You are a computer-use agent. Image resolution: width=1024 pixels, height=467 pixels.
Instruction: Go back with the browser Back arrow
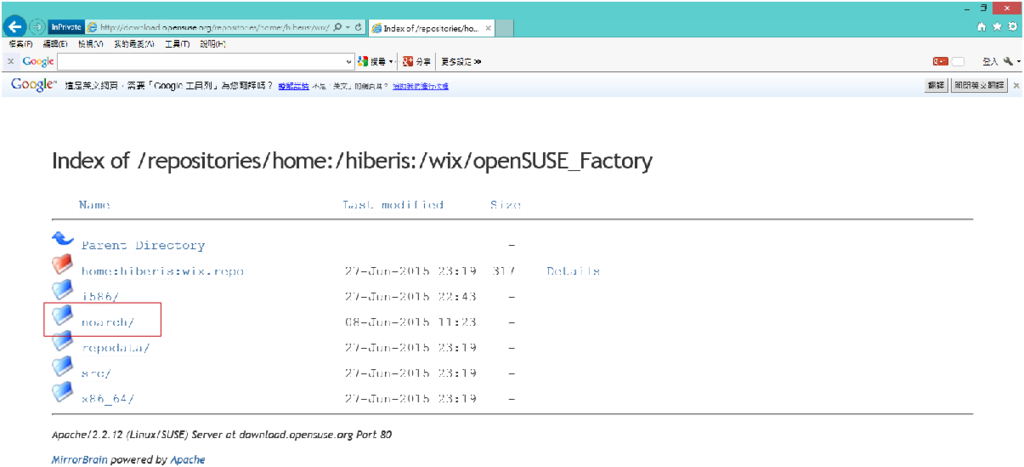pos(14,27)
